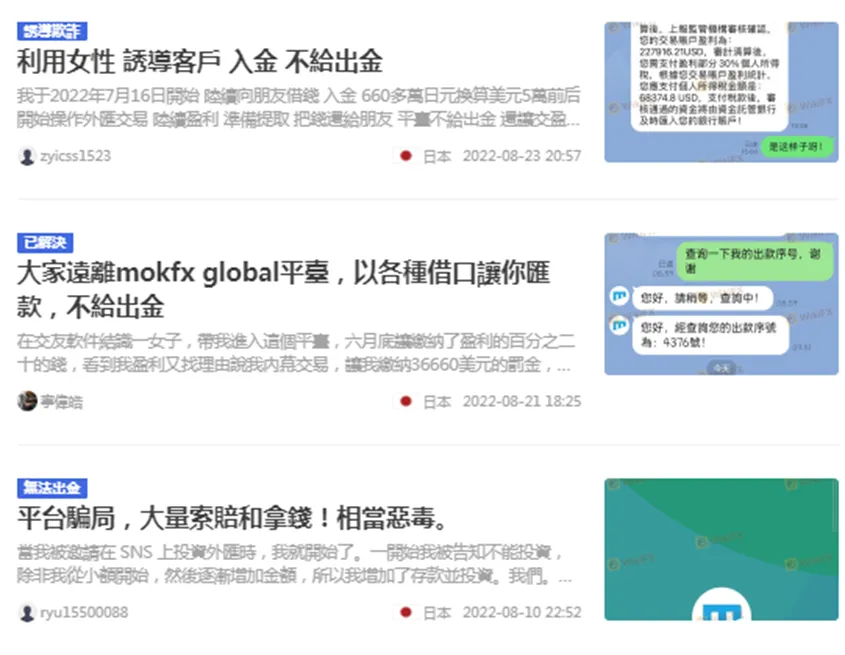Click the 已解決 tag
The width and height of the screenshot is (845, 655).
(45, 242)
